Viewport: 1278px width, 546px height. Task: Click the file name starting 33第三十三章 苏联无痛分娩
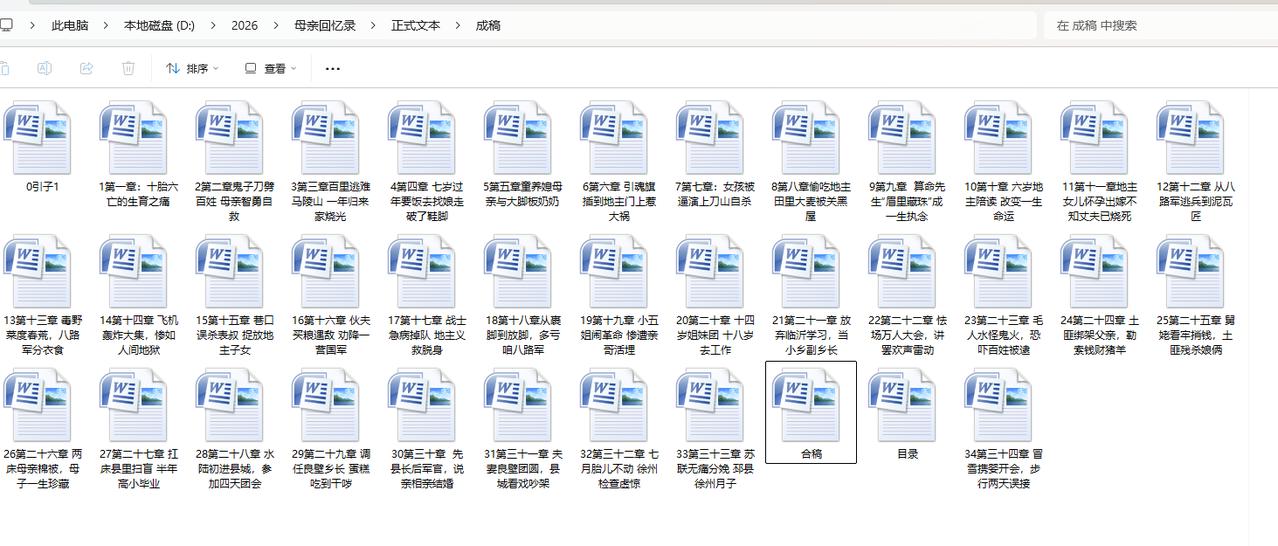(x=715, y=468)
